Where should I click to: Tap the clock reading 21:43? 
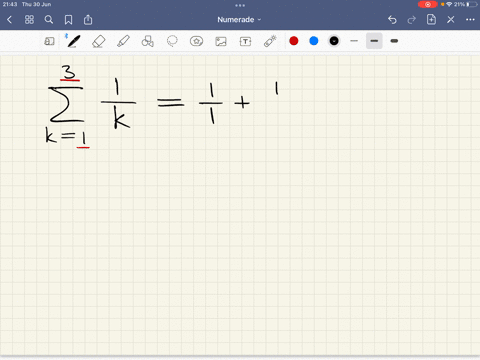10,4
